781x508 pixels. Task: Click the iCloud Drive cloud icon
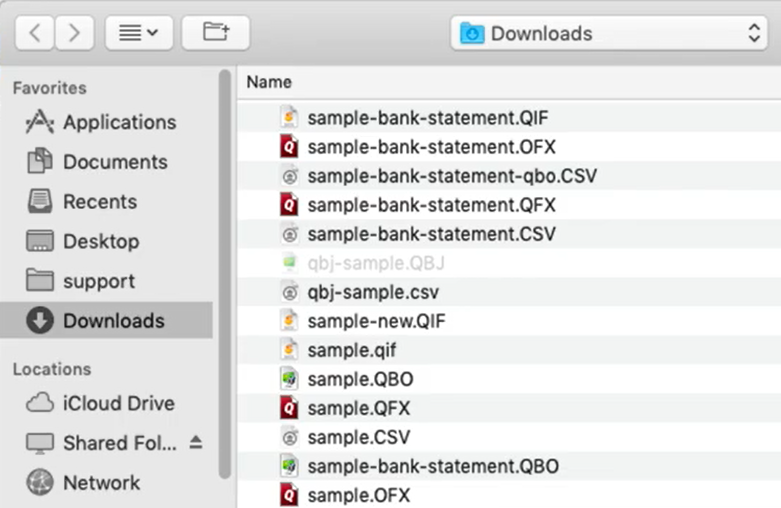[x=39, y=402]
